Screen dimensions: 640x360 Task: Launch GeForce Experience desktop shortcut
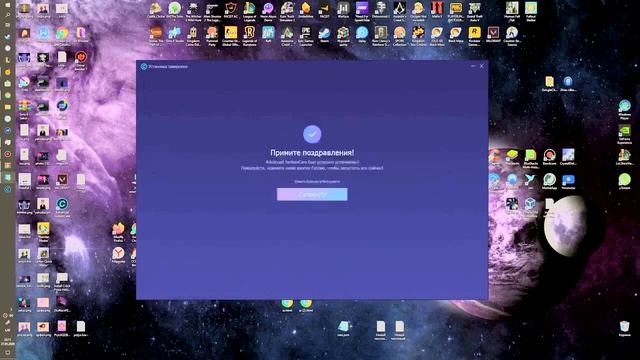point(624,135)
